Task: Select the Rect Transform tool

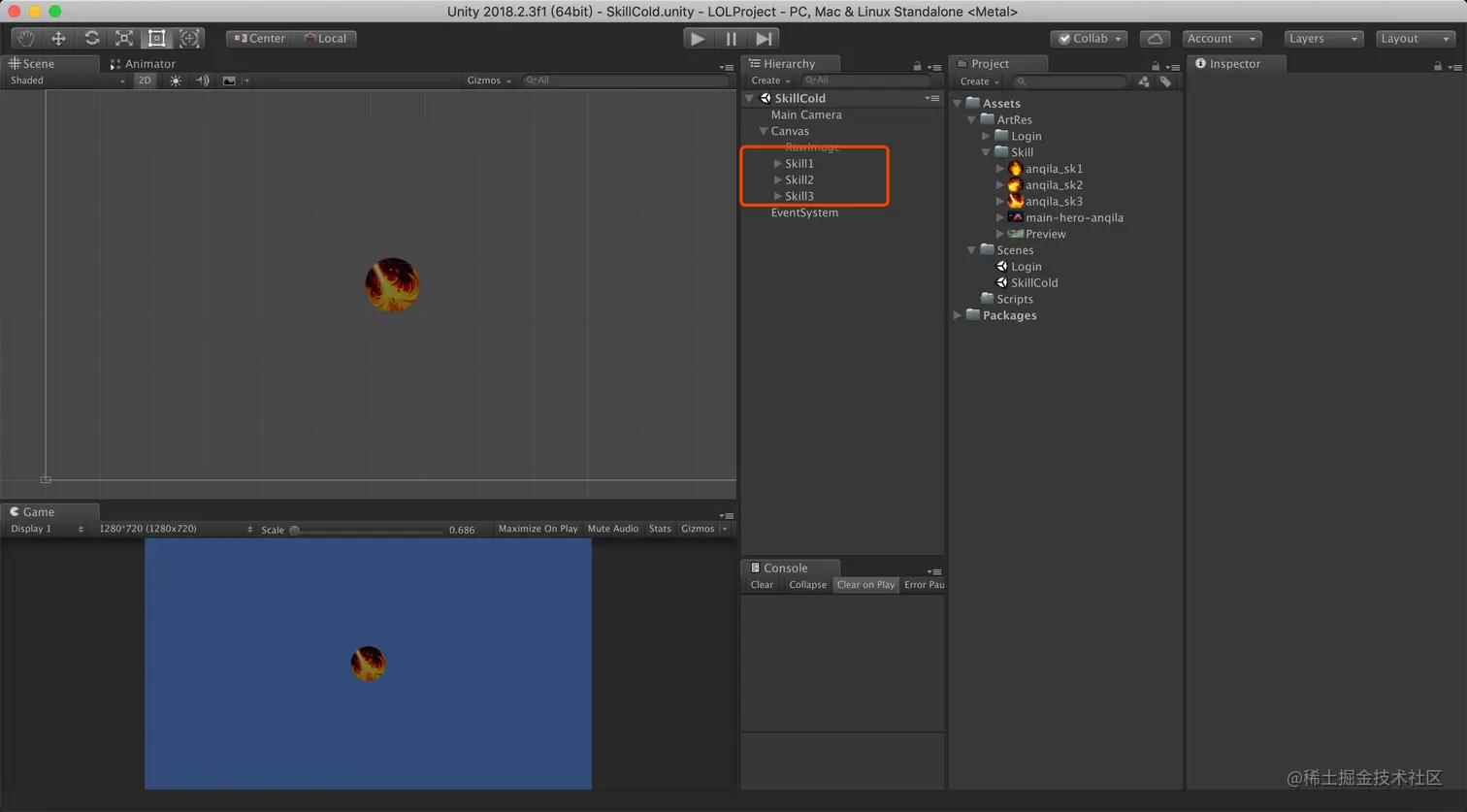Action: click(x=156, y=38)
